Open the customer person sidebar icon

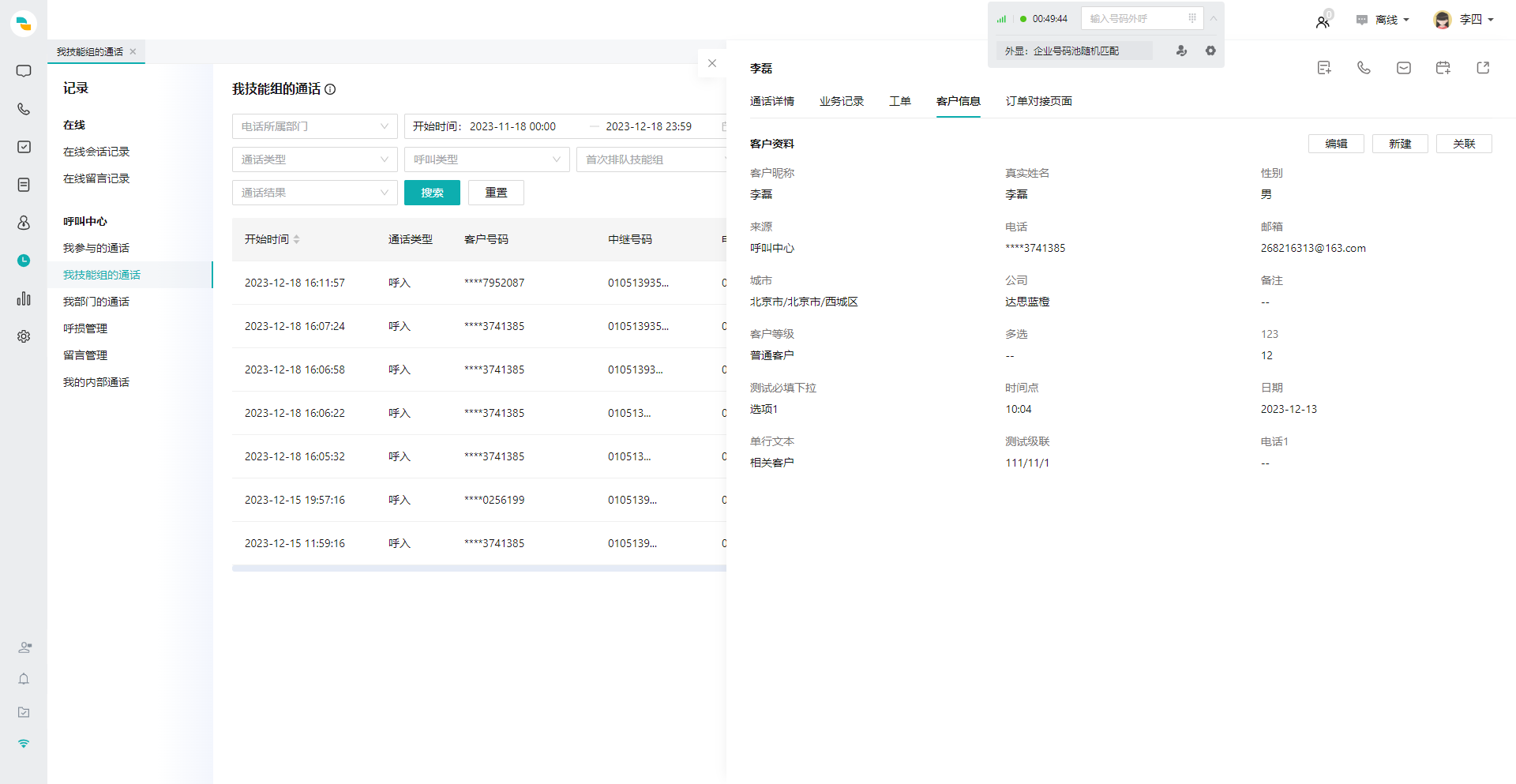pos(24,223)
